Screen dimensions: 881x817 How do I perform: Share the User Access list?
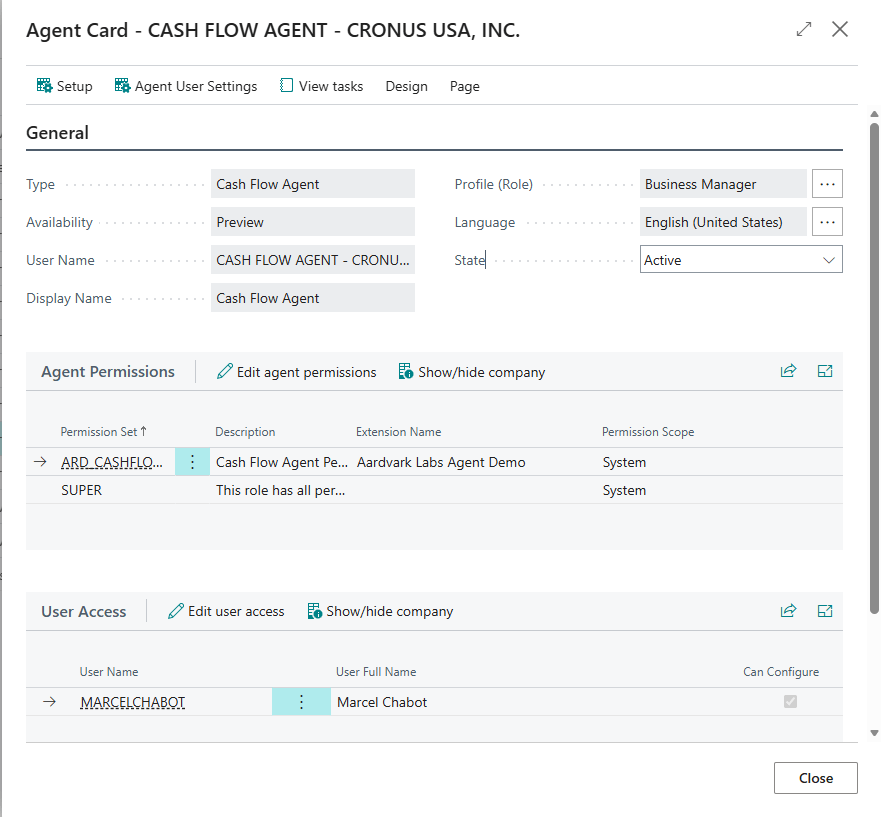coord(788,611)
